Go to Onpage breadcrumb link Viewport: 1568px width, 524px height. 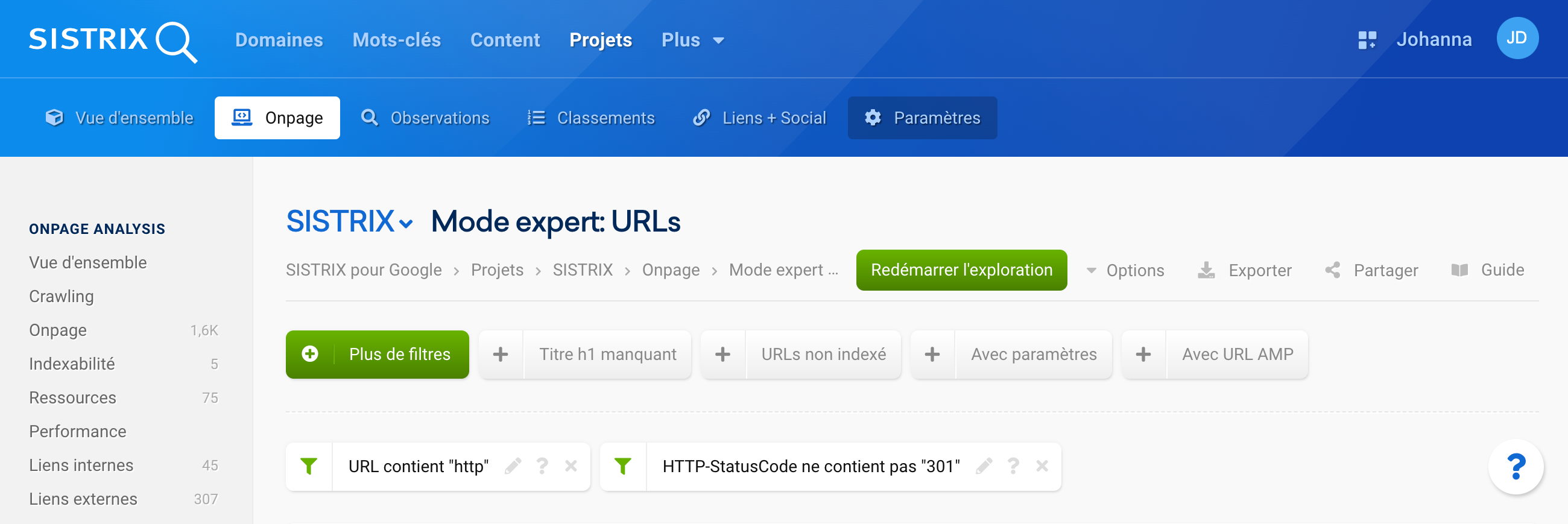(x=671, y=270)
